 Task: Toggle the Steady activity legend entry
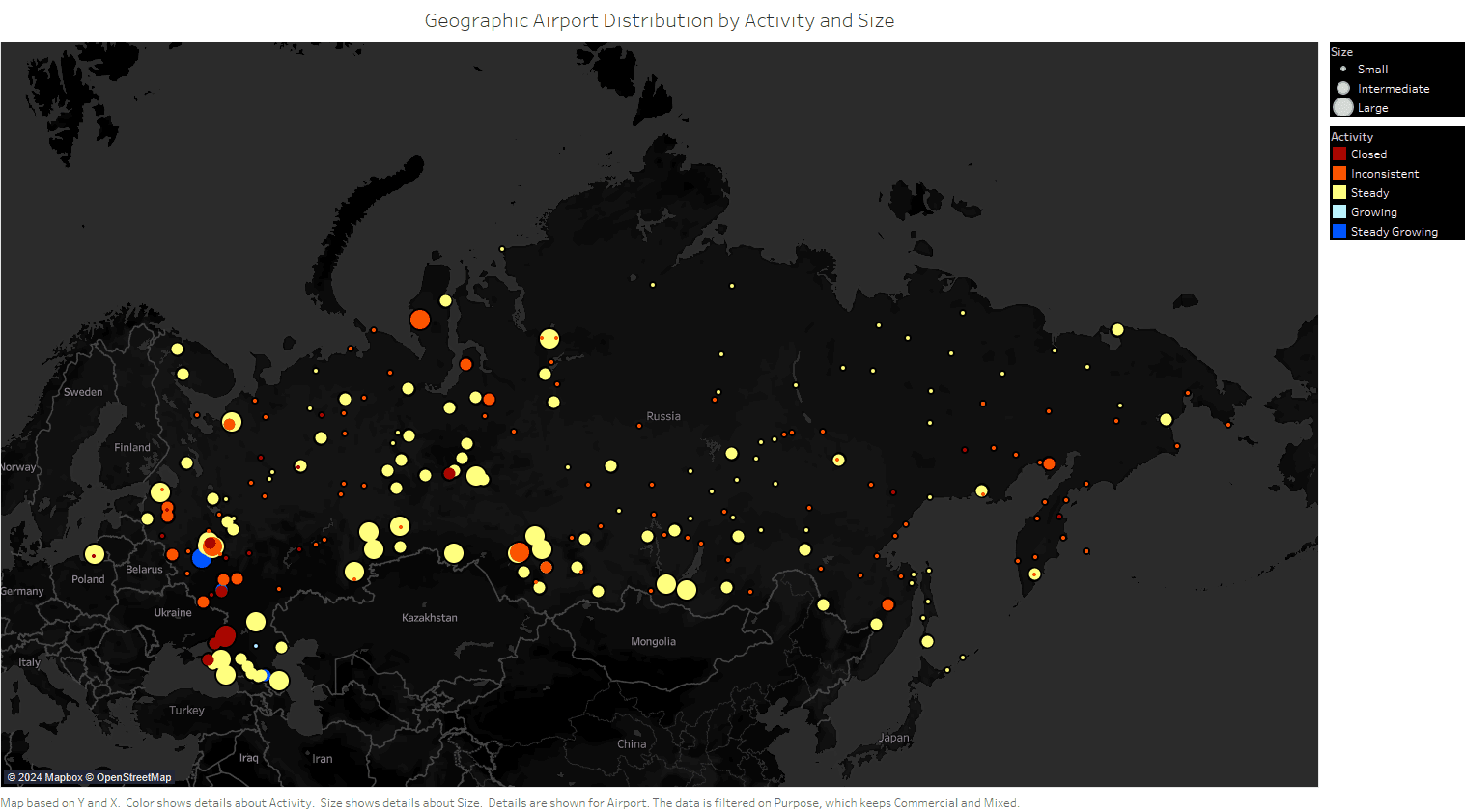point(1367,192)
